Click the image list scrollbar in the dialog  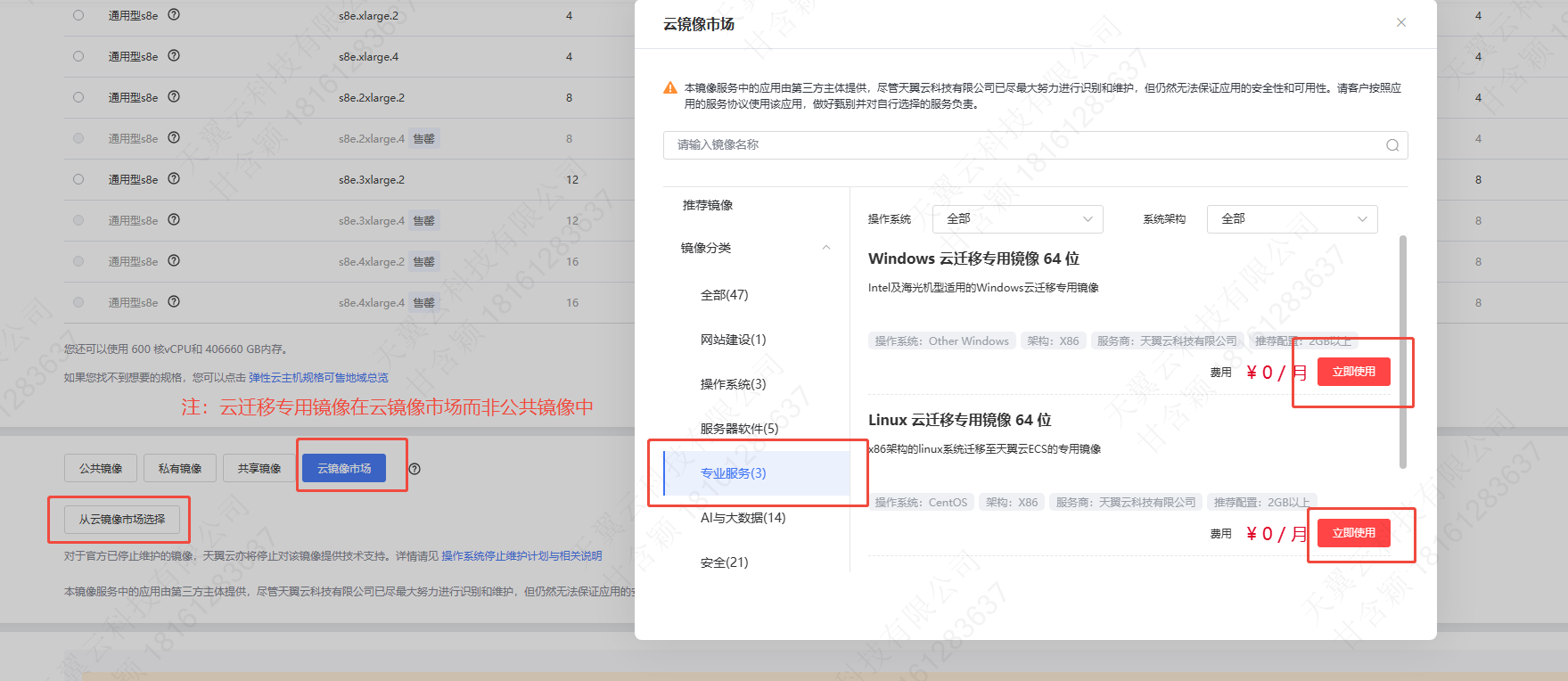click(1403, 351)
